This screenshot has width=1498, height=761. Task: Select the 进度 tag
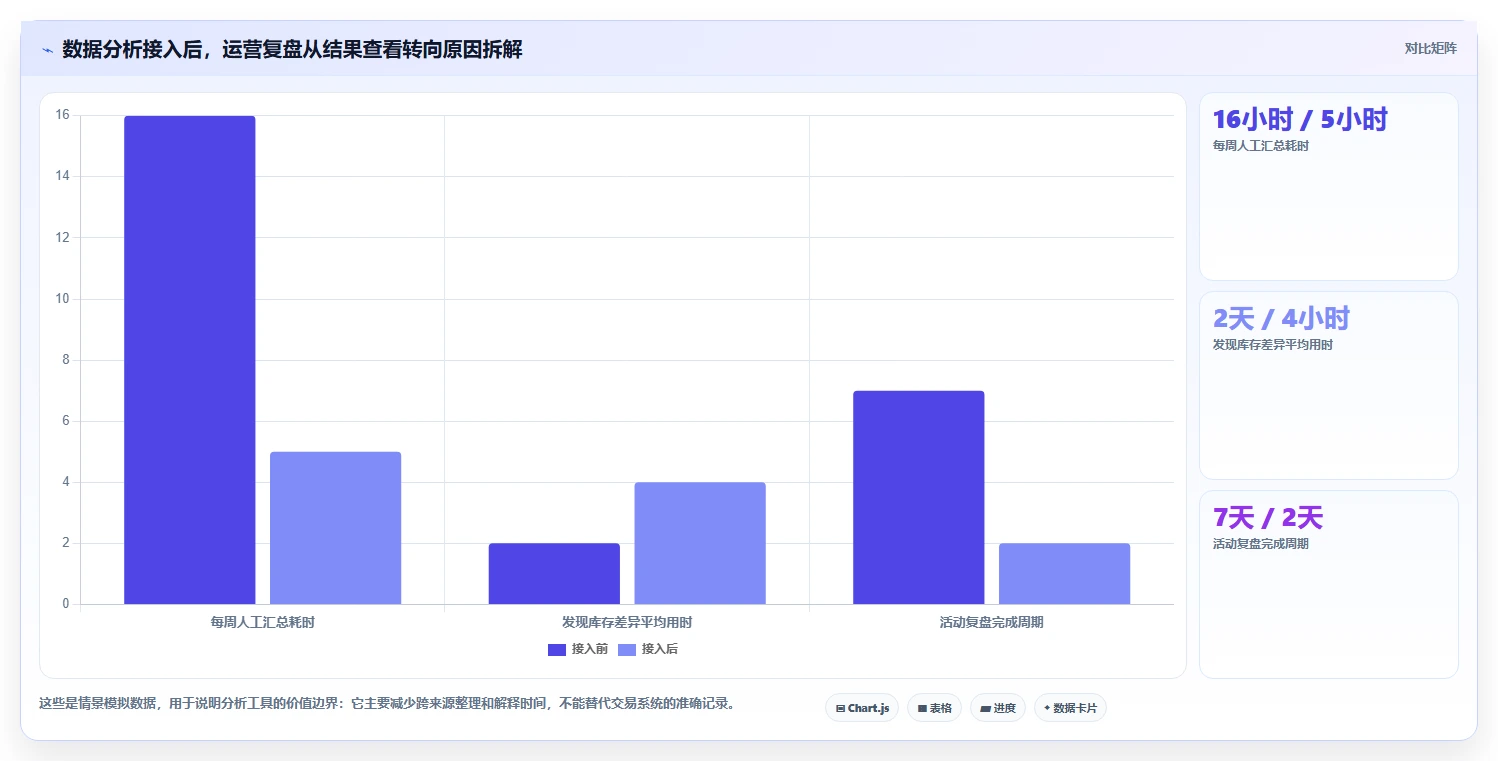pyautogui.click(x=998, y=708)
